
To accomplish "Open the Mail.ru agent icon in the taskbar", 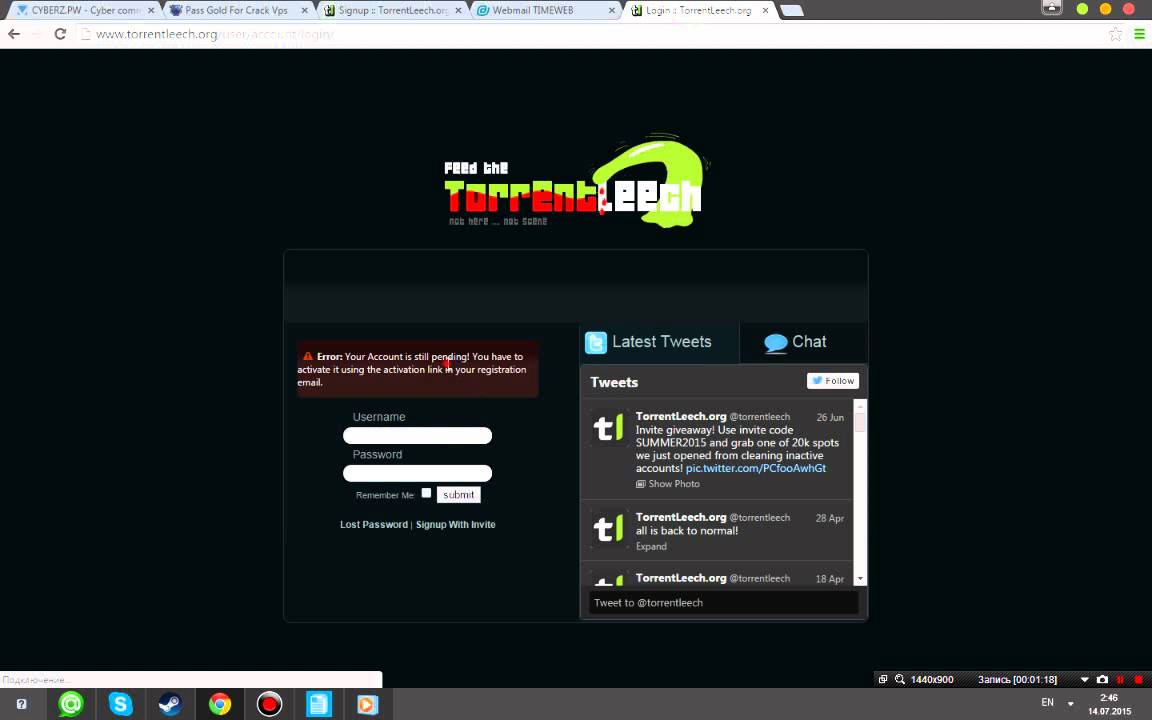I will point(71,705).
